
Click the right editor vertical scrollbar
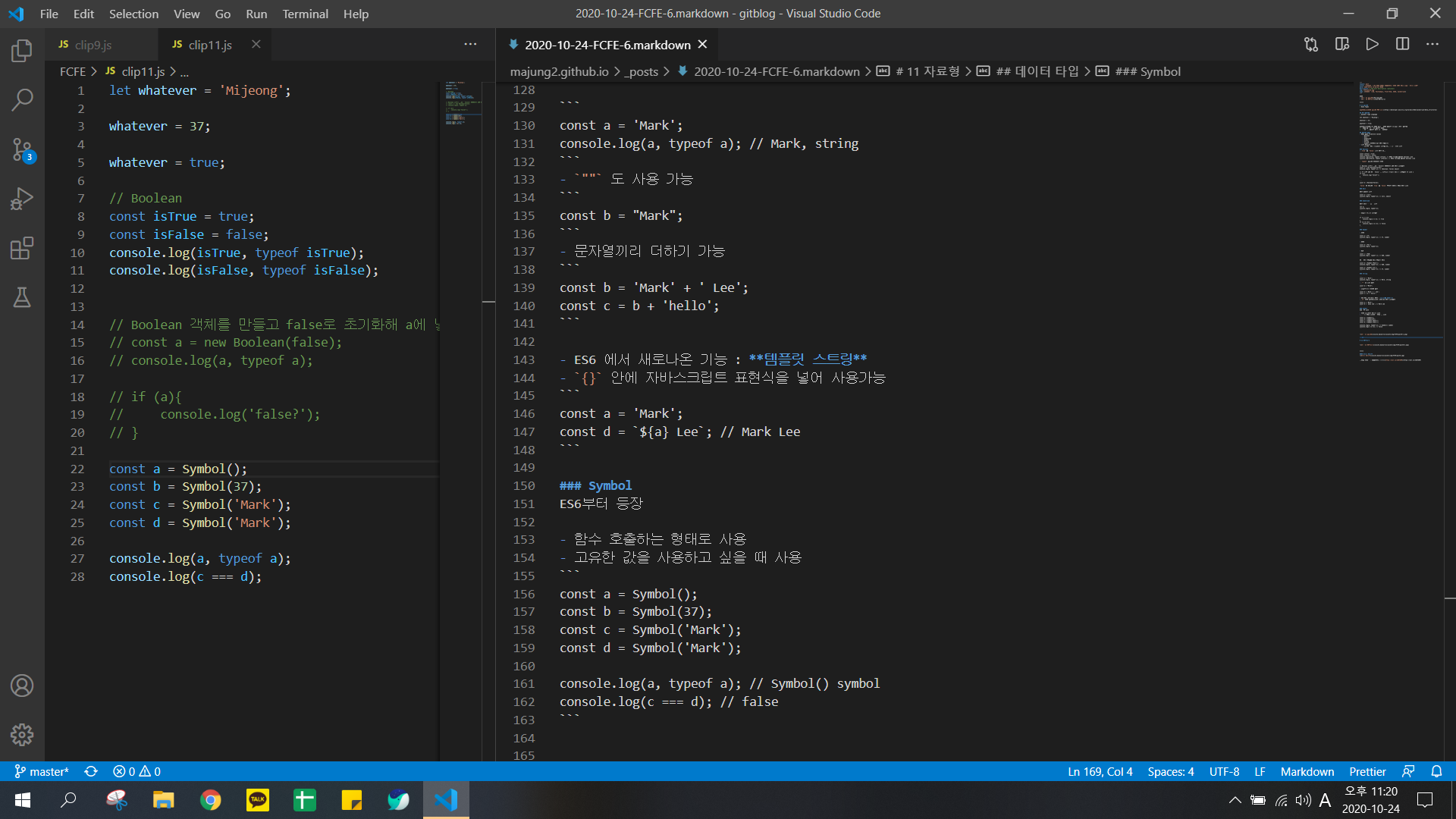coord(1450,421)
